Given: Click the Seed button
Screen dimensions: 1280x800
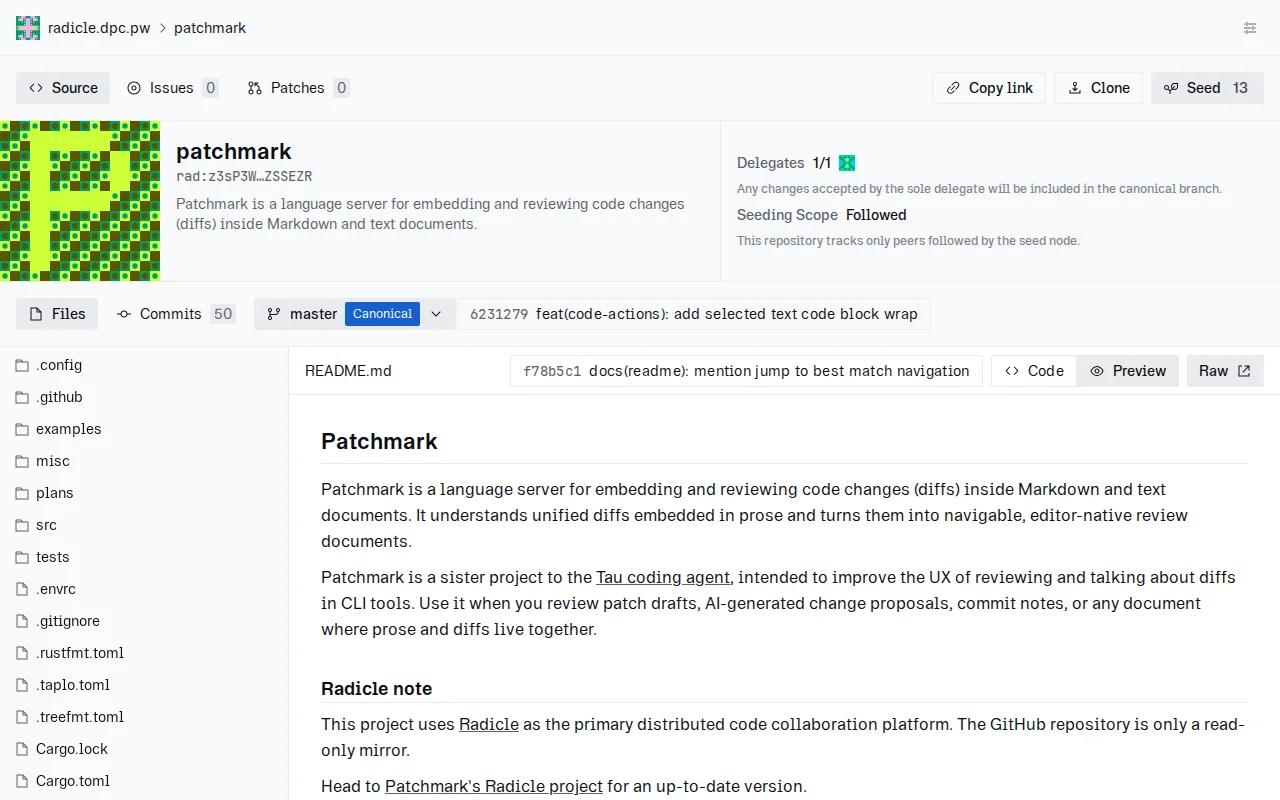Looking at the screenshot, I should point(1207,88).
